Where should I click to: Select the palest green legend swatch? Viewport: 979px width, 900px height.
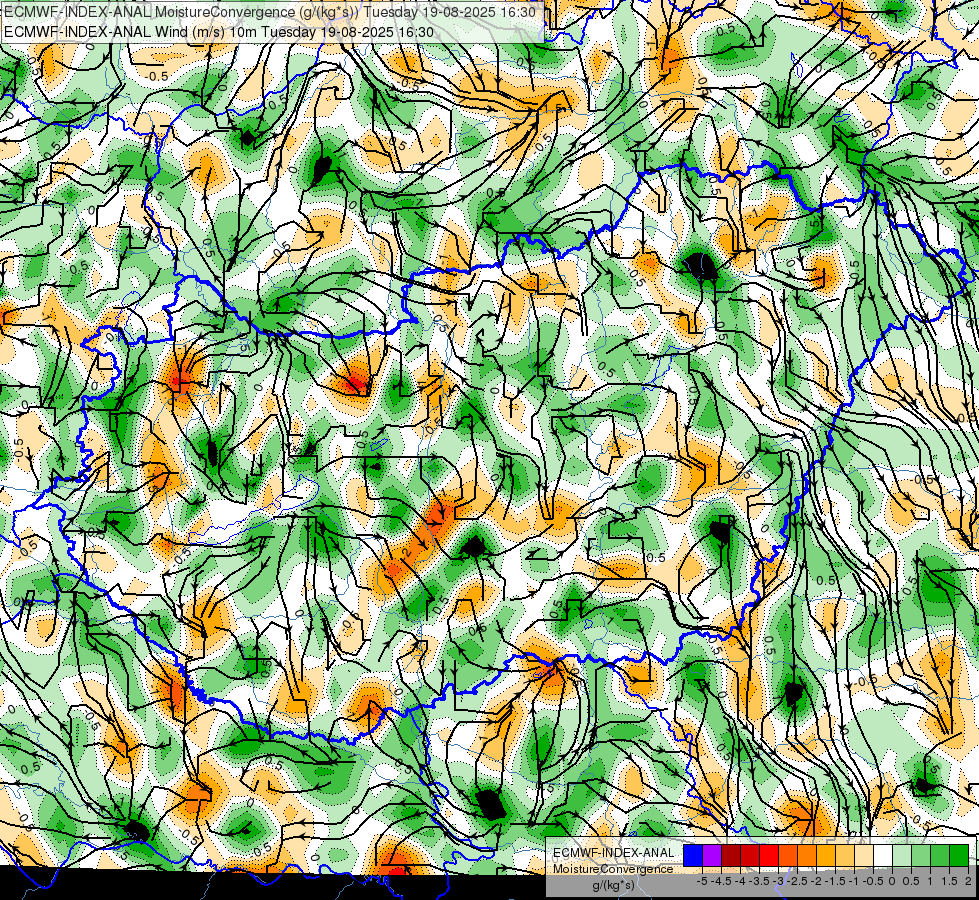[902, 856]
